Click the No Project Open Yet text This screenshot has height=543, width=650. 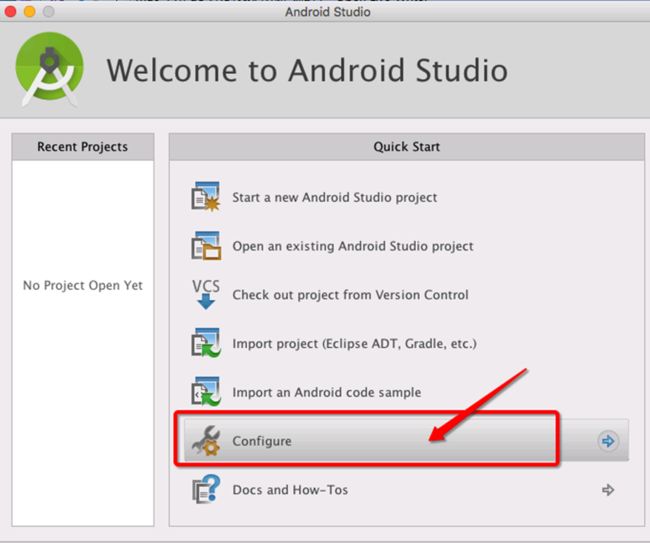83,285
